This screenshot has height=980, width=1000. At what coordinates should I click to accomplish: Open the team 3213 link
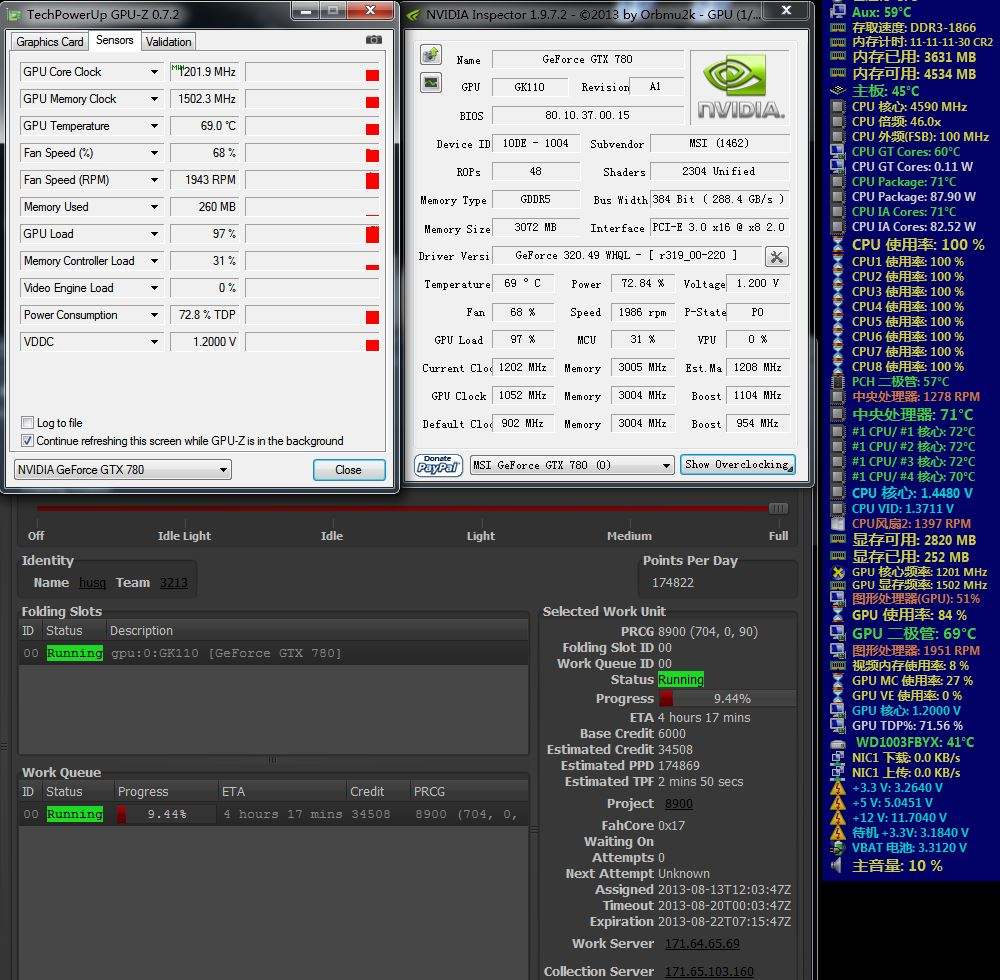173,583
